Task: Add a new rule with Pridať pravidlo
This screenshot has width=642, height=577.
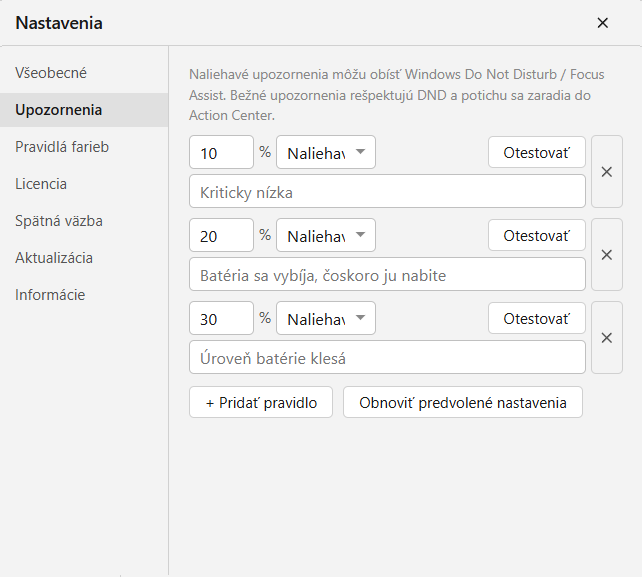Action: click(261, 402)
